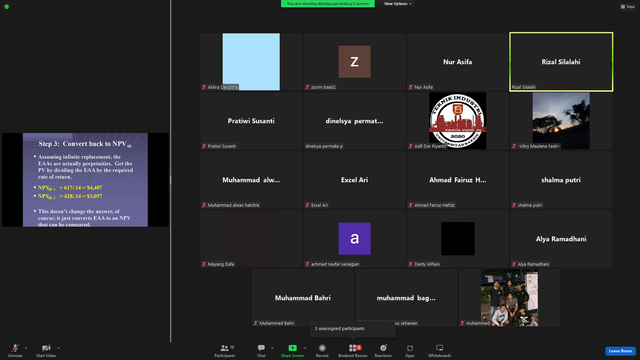This screenshot has height=360, width=640.
Task: Click Pratiwi Susanti's muted mic icon
Action: coord(204,146)
